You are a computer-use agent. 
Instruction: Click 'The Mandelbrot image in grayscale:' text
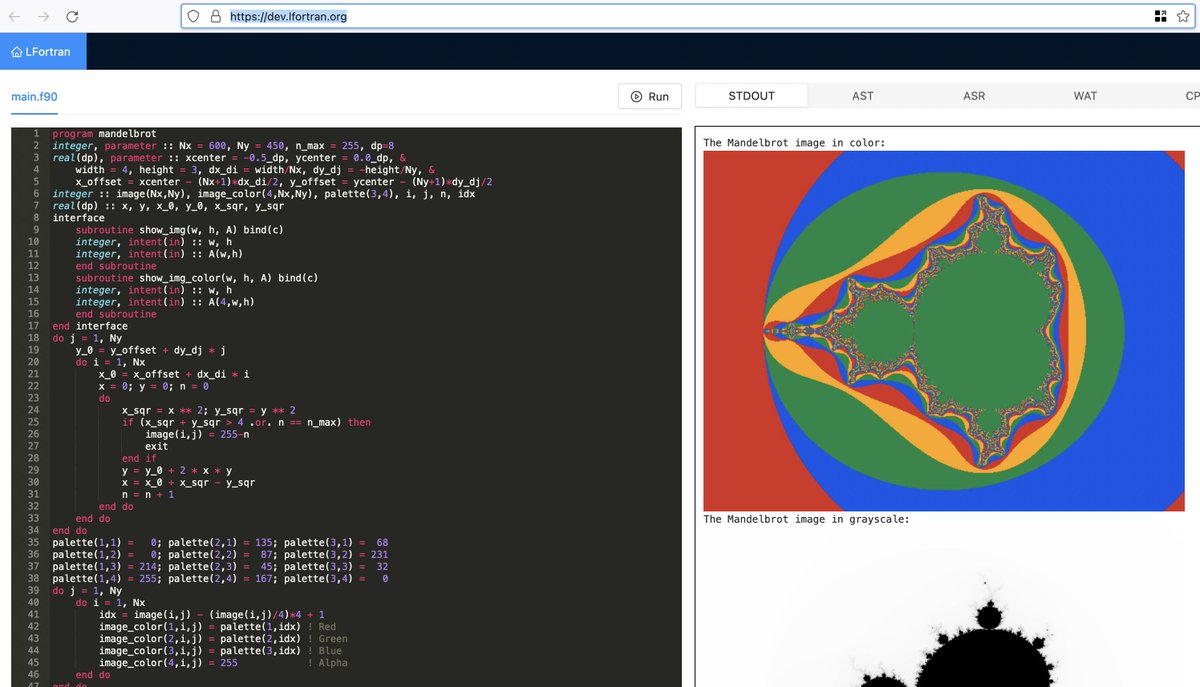point(806,519)
